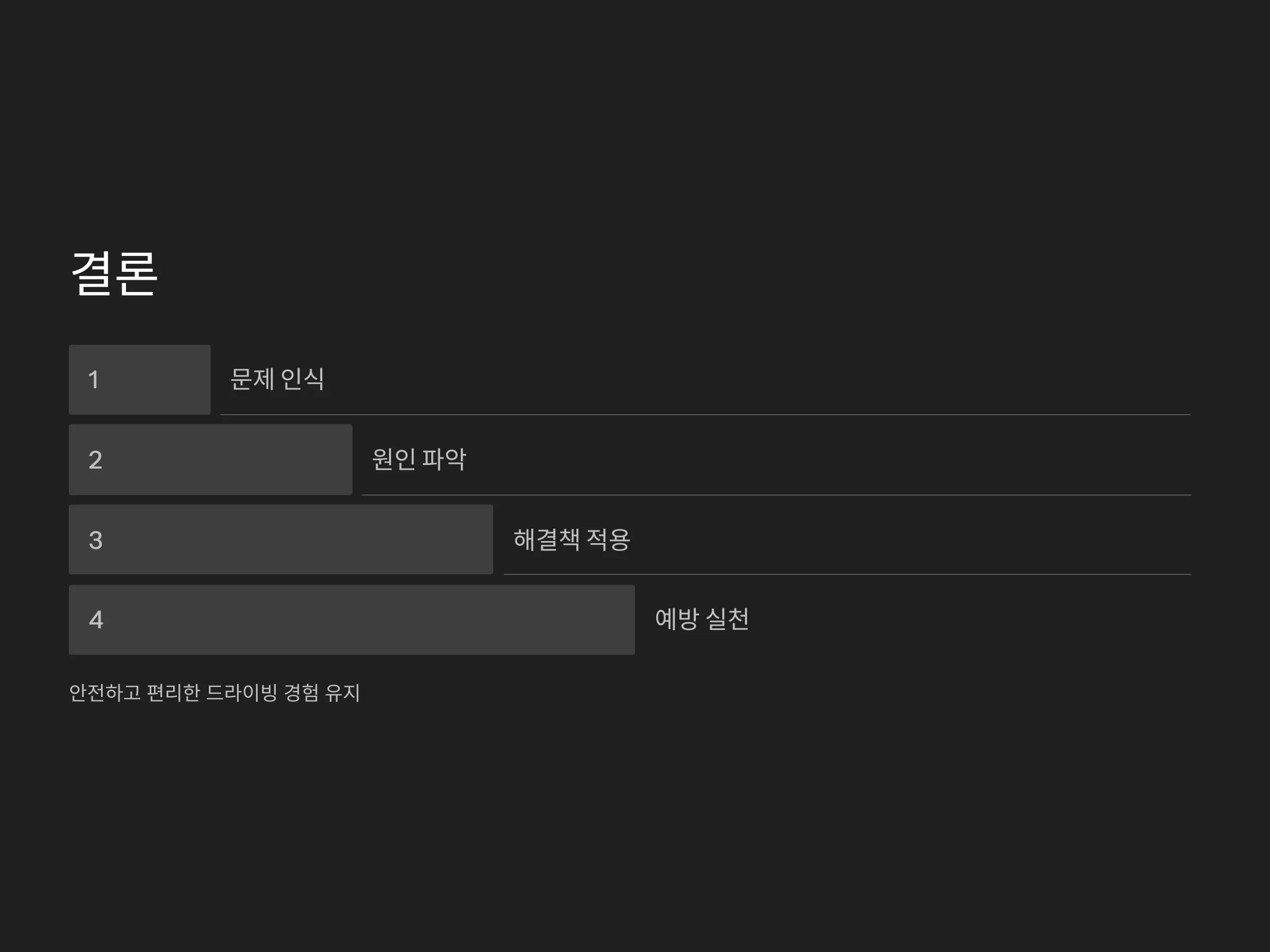Click the gray bar for step 1
1270x952 pixels.
click(x=140, y=379)
